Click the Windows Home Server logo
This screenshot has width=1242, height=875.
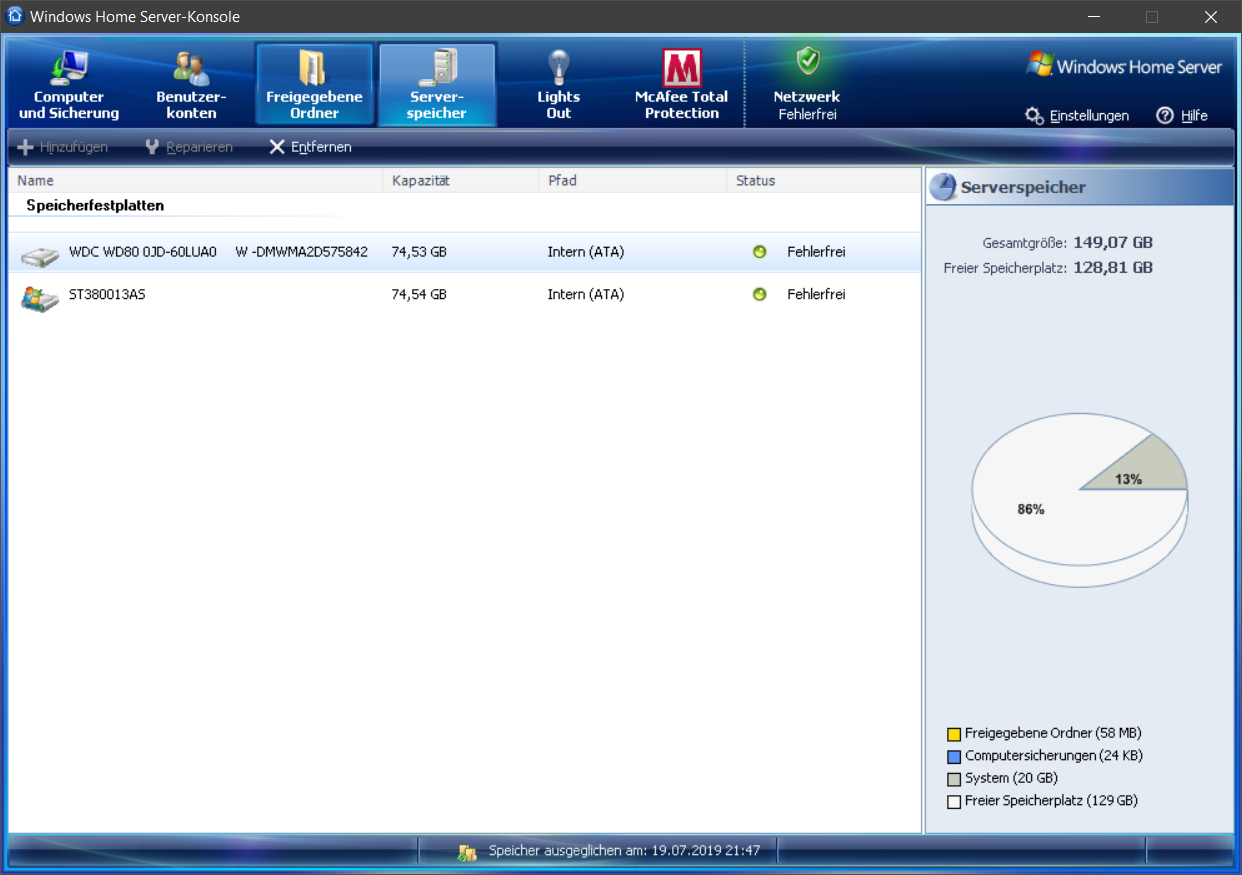[x=1124, y=66]
